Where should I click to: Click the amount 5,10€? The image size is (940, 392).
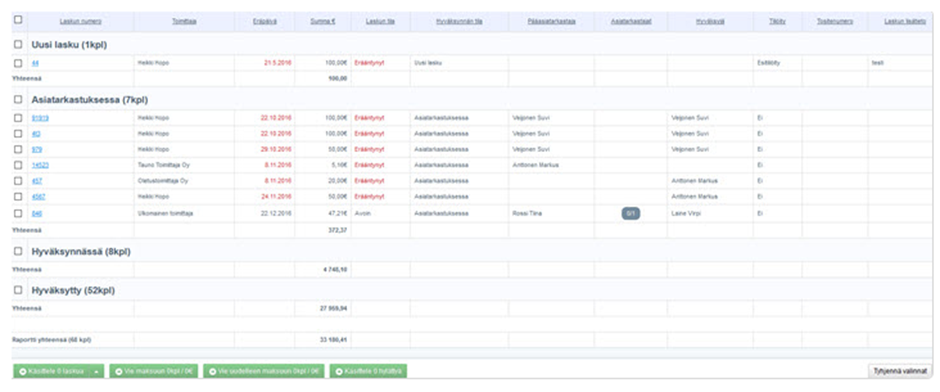click(340, 165)
